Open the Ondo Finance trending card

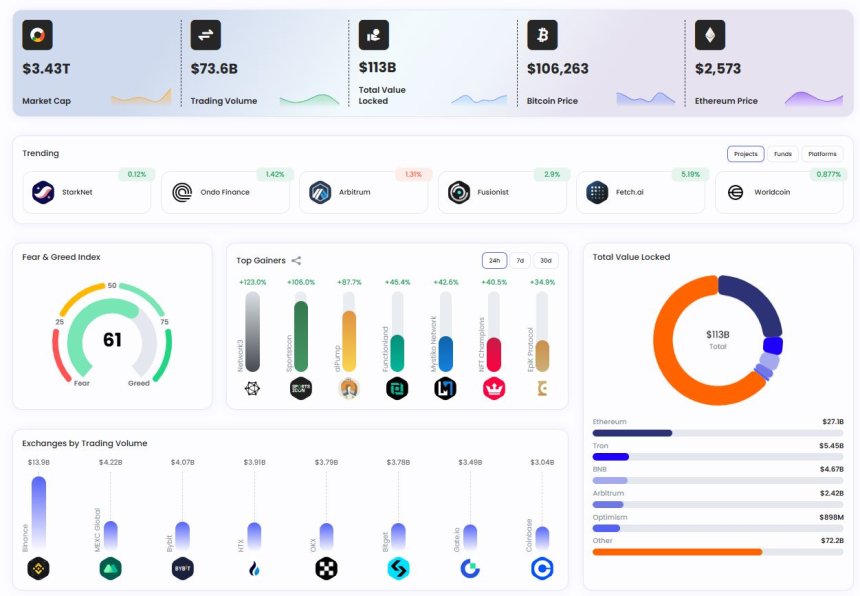(x=225, y=192)
